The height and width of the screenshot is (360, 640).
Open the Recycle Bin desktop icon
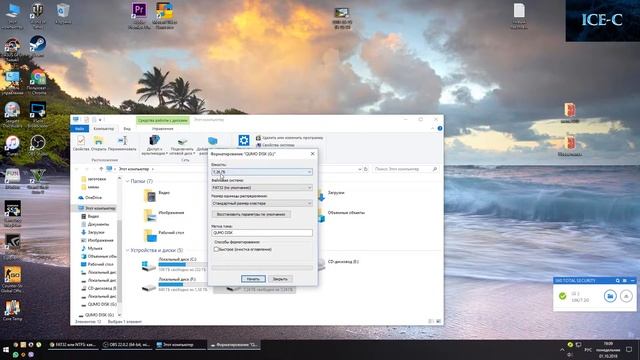[63, 13]
